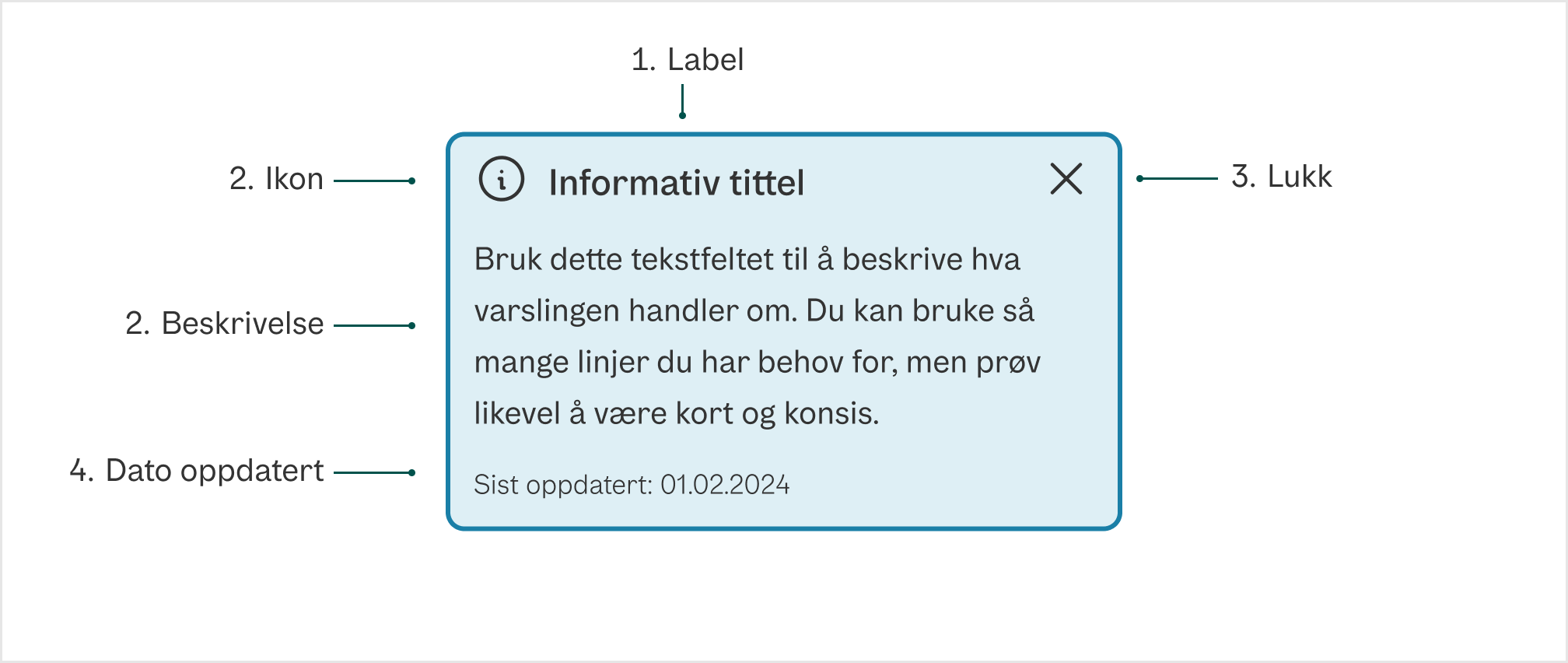
Task: Select the annotation text "1. Label"
Action: pos(688,60)
